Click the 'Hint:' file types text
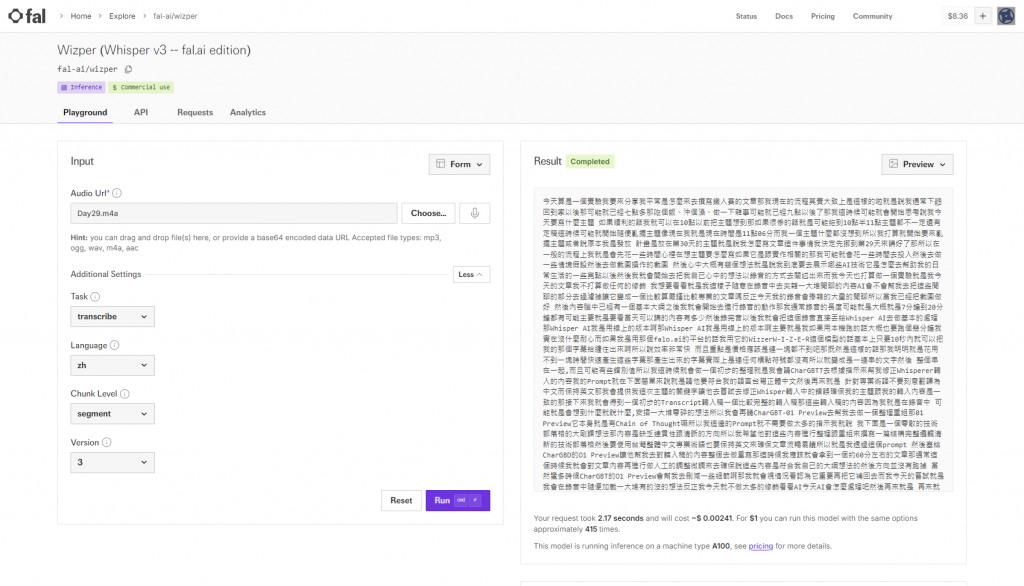Viewport: 1024px width, 586px height. tap(256, 242)
